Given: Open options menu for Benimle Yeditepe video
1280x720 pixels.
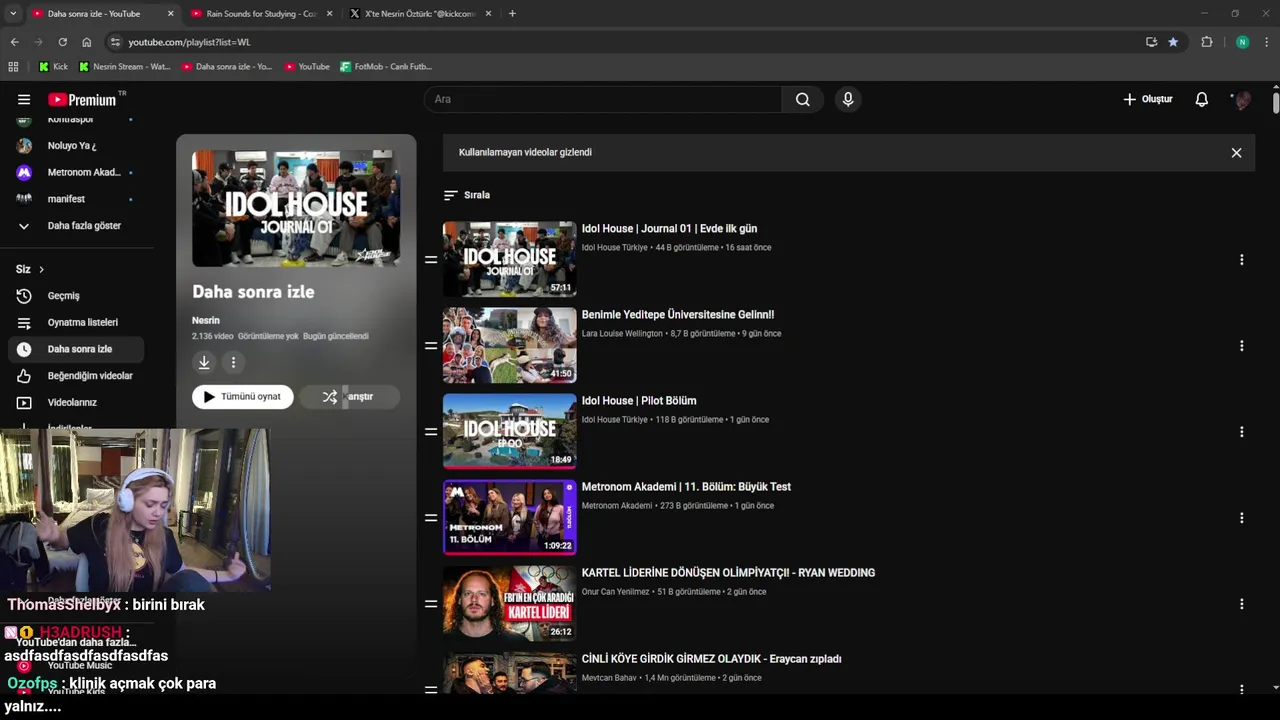Looking at the screenshot, I should tap(1241, 346).
